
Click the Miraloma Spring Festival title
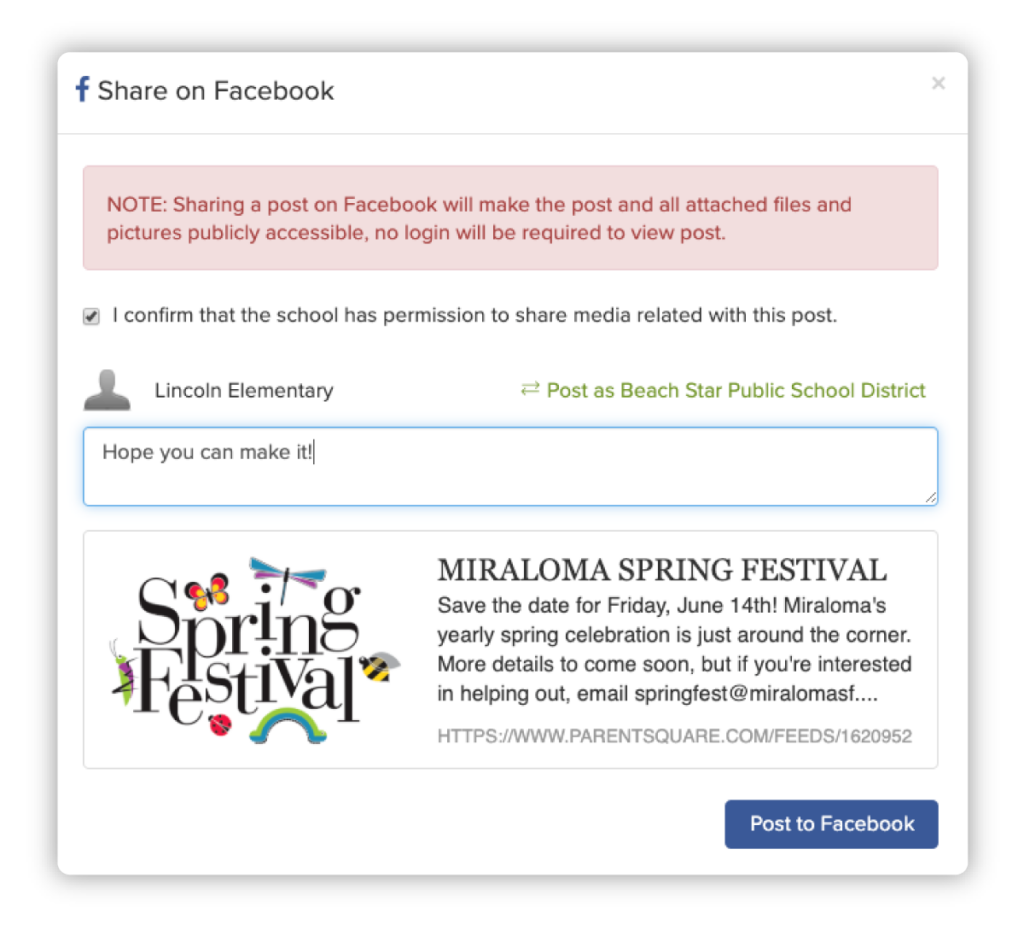click(x=662, y=570)
